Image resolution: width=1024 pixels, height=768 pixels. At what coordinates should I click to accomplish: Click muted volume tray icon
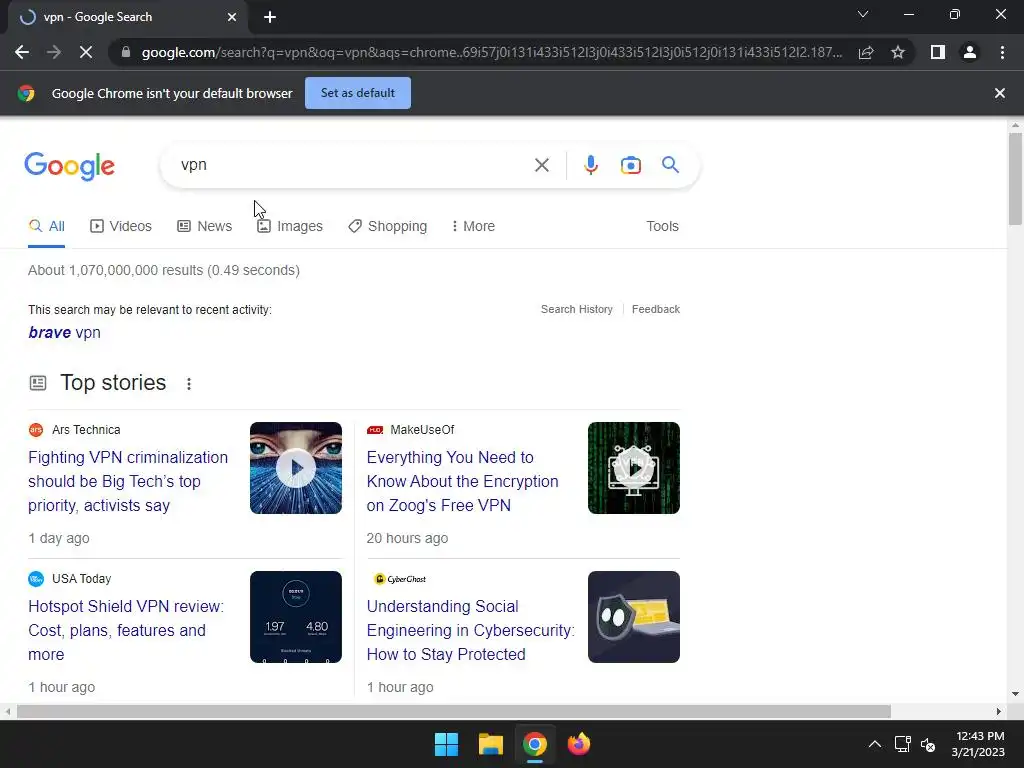[x=928, y=744]
